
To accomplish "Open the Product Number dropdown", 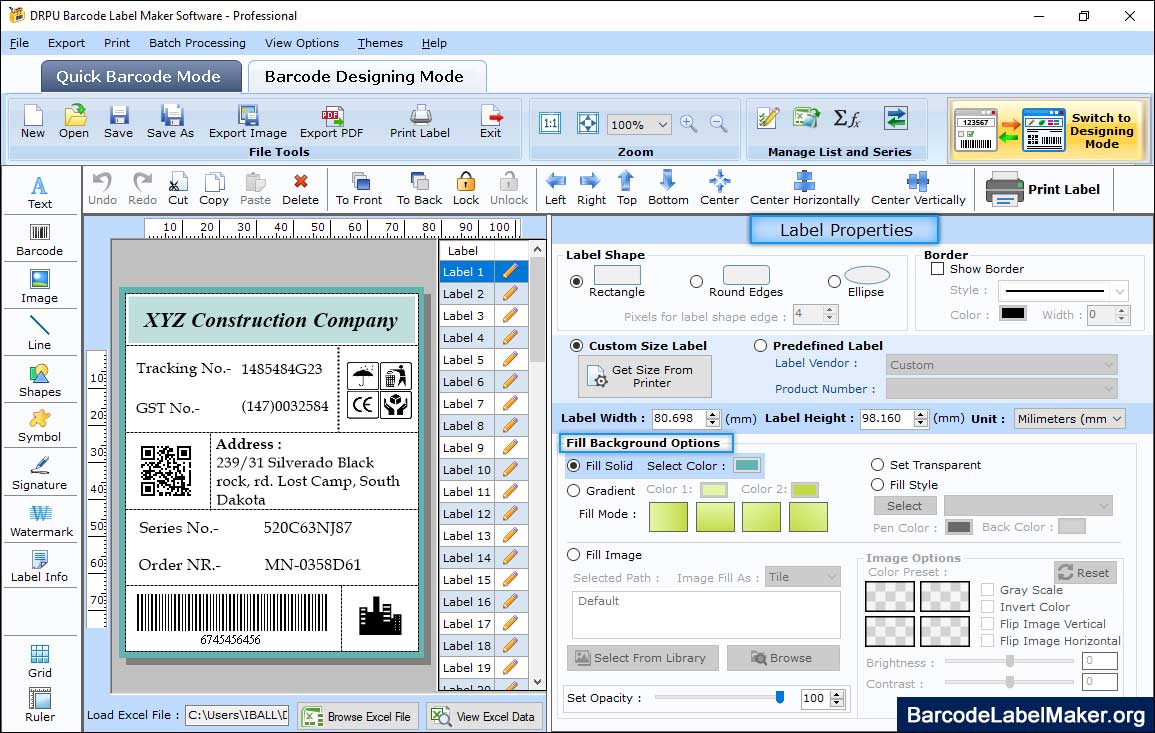I will [x=1001, y=388].
